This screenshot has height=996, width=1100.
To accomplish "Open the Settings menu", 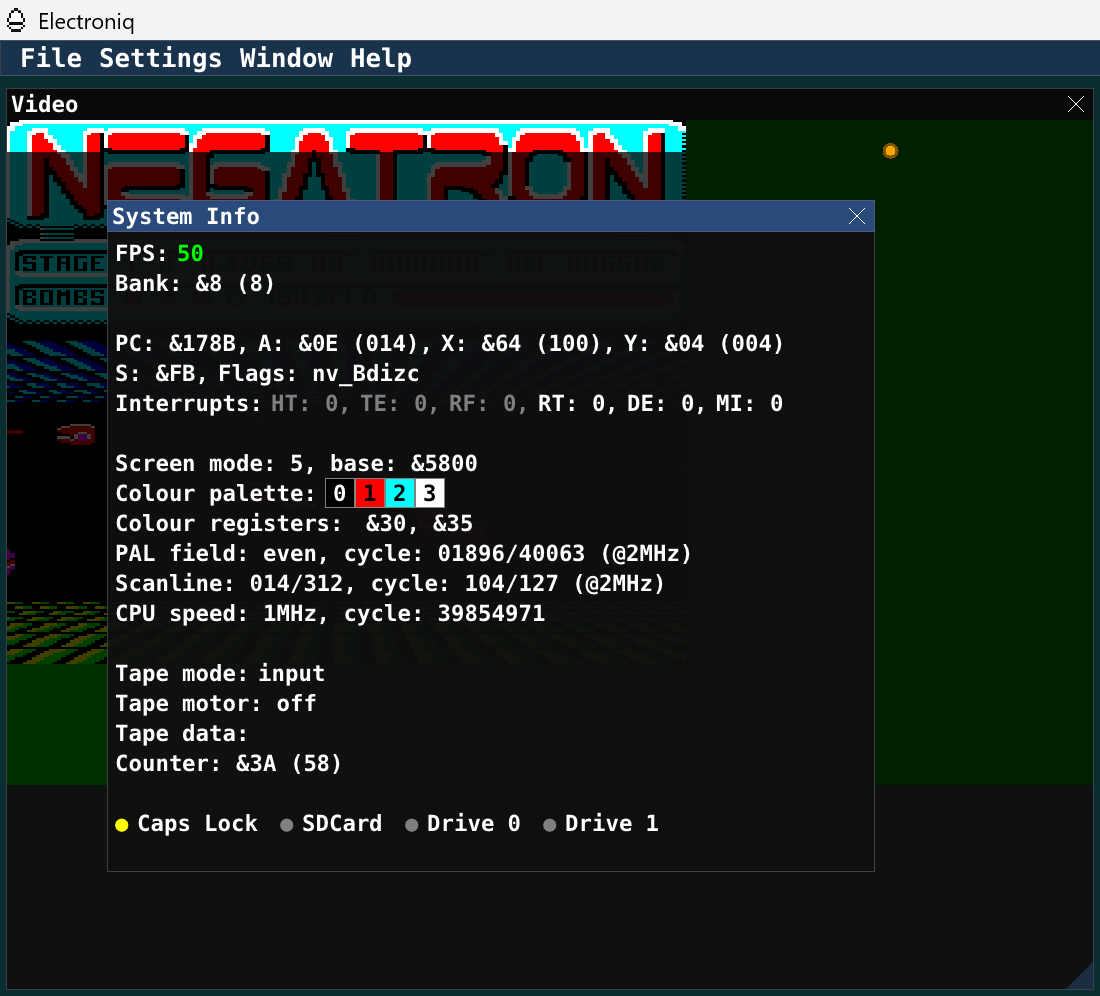I will pyautogui.click(x=160, y=58).
